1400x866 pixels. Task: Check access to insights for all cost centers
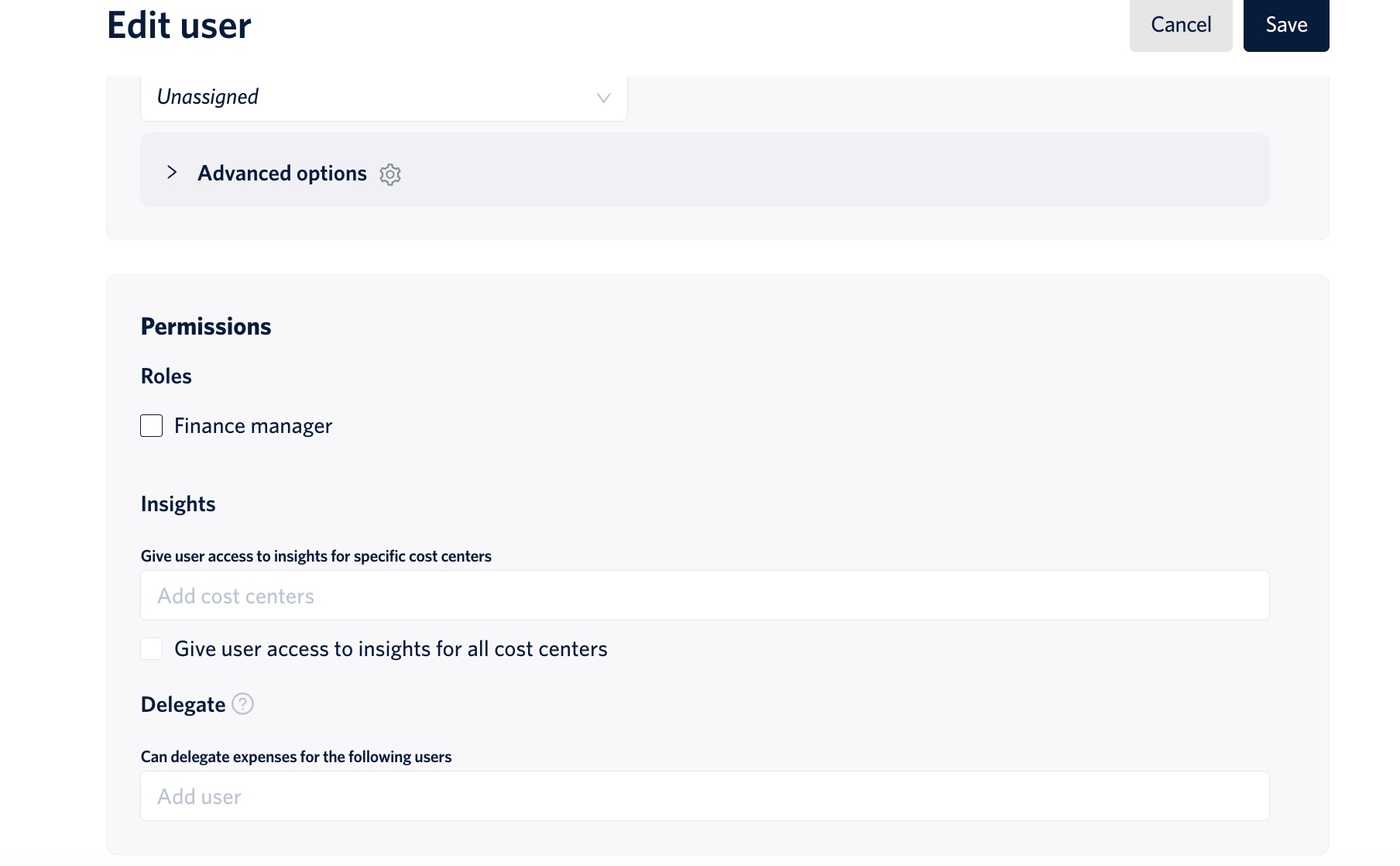click(151, 649)
